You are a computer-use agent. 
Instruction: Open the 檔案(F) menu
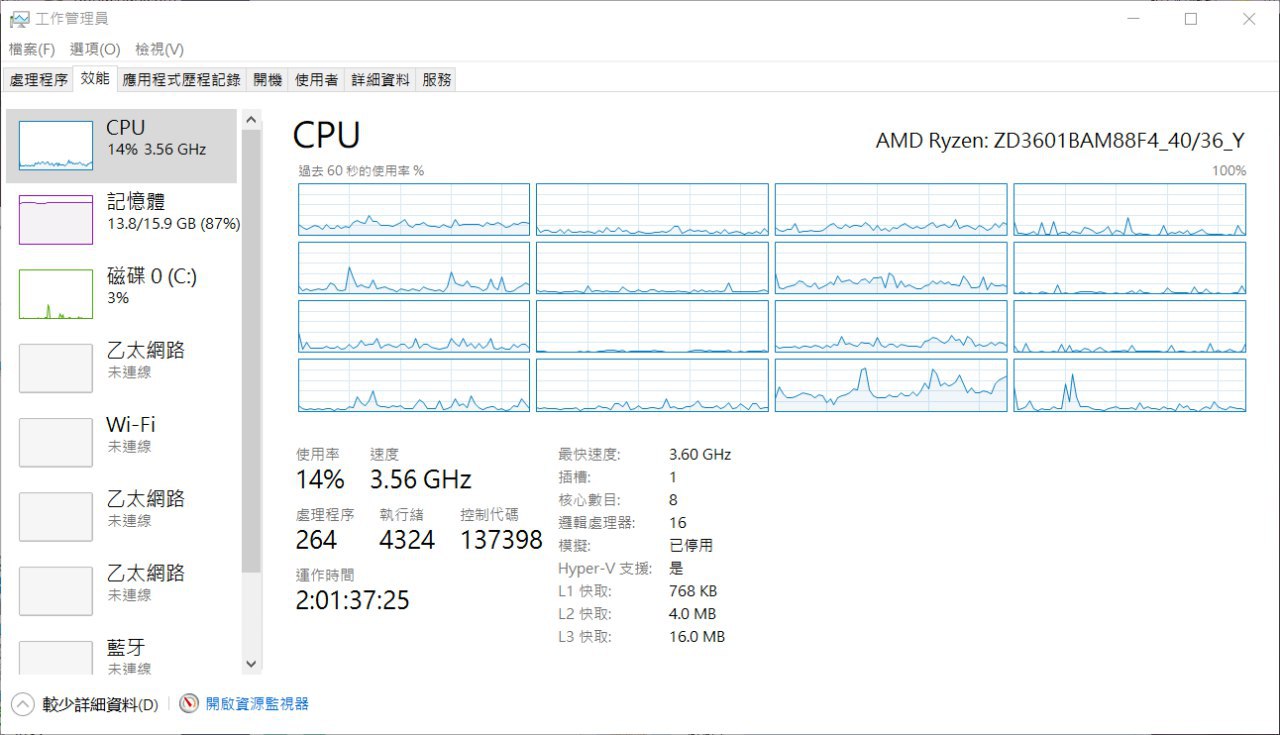pos(32,49)
